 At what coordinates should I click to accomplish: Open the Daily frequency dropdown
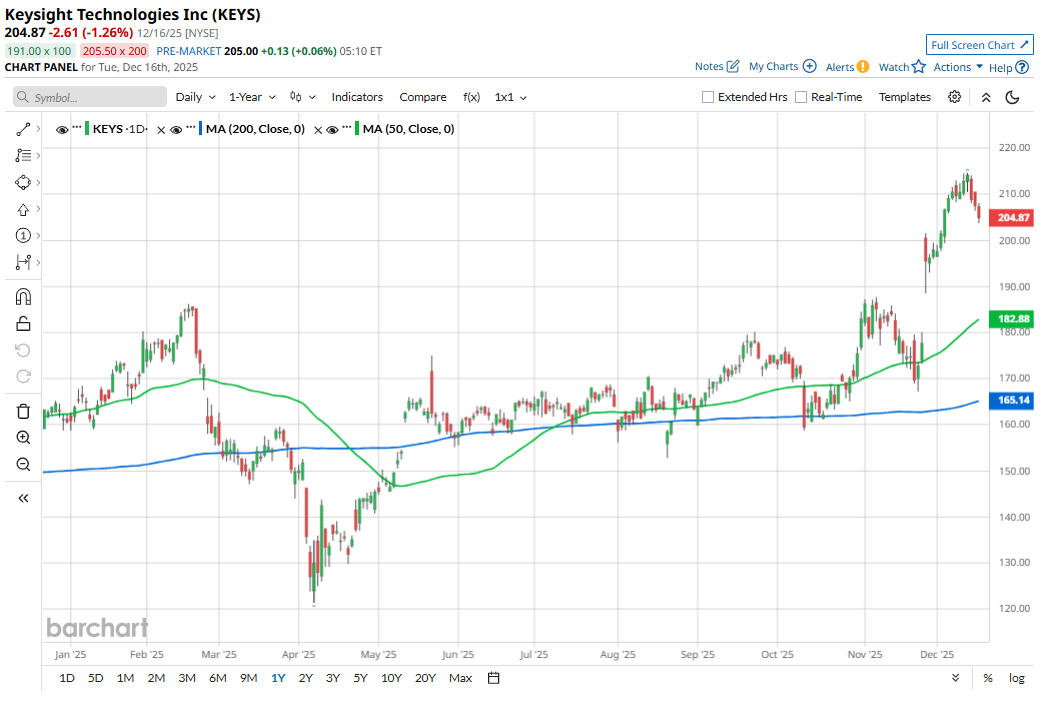(x=195, y=97)
